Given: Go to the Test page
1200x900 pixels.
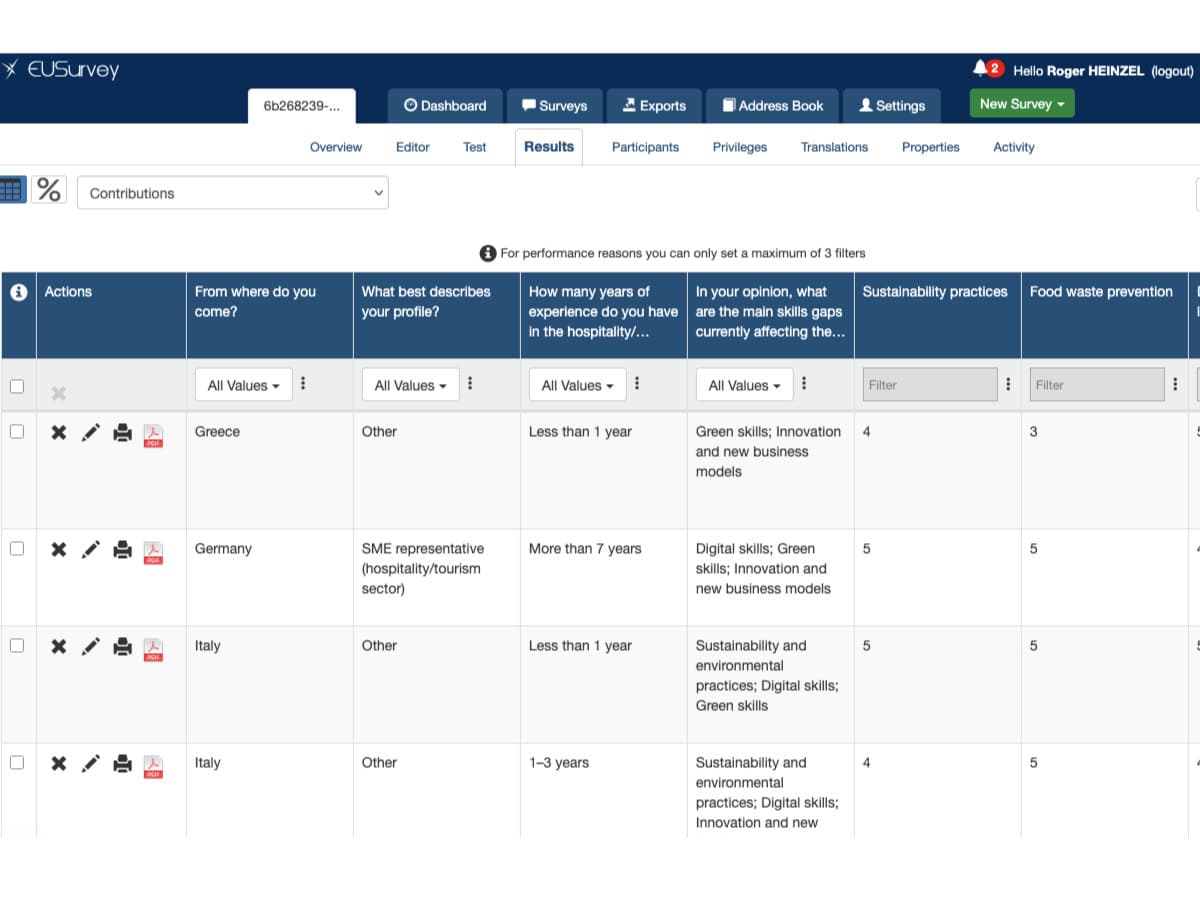Looking at the screenshot, I should pos(475,147).
